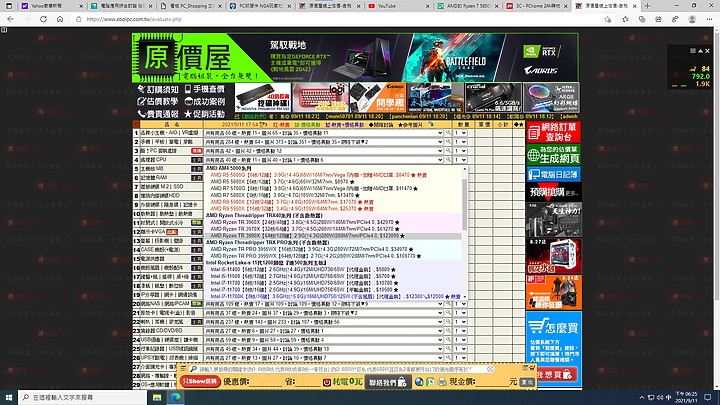The width and height of the screenshot is (720, 405).
Task: Go to the browser home page icon
Action: (x=60, y=19)
